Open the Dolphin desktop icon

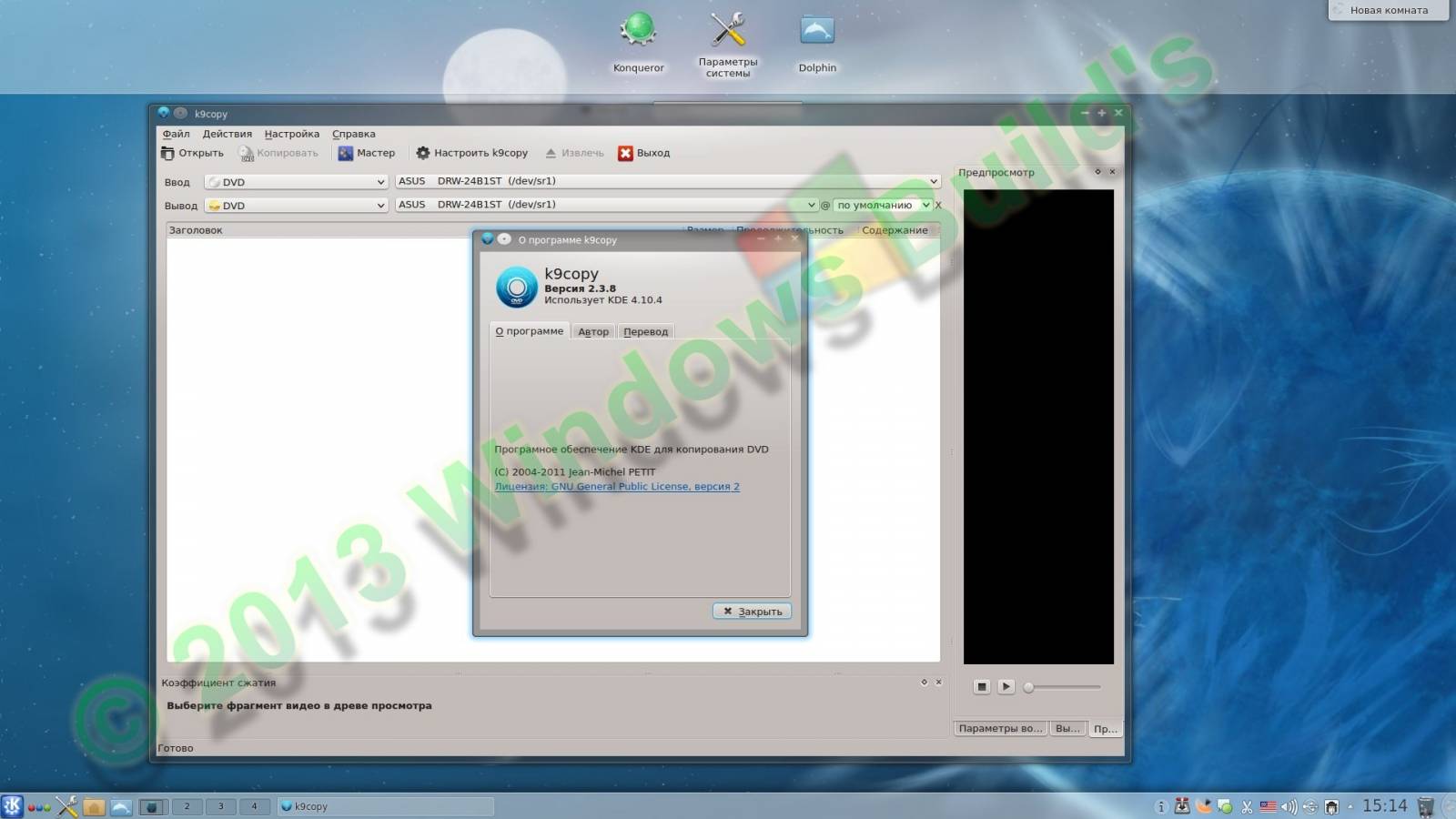pos(817,42)
